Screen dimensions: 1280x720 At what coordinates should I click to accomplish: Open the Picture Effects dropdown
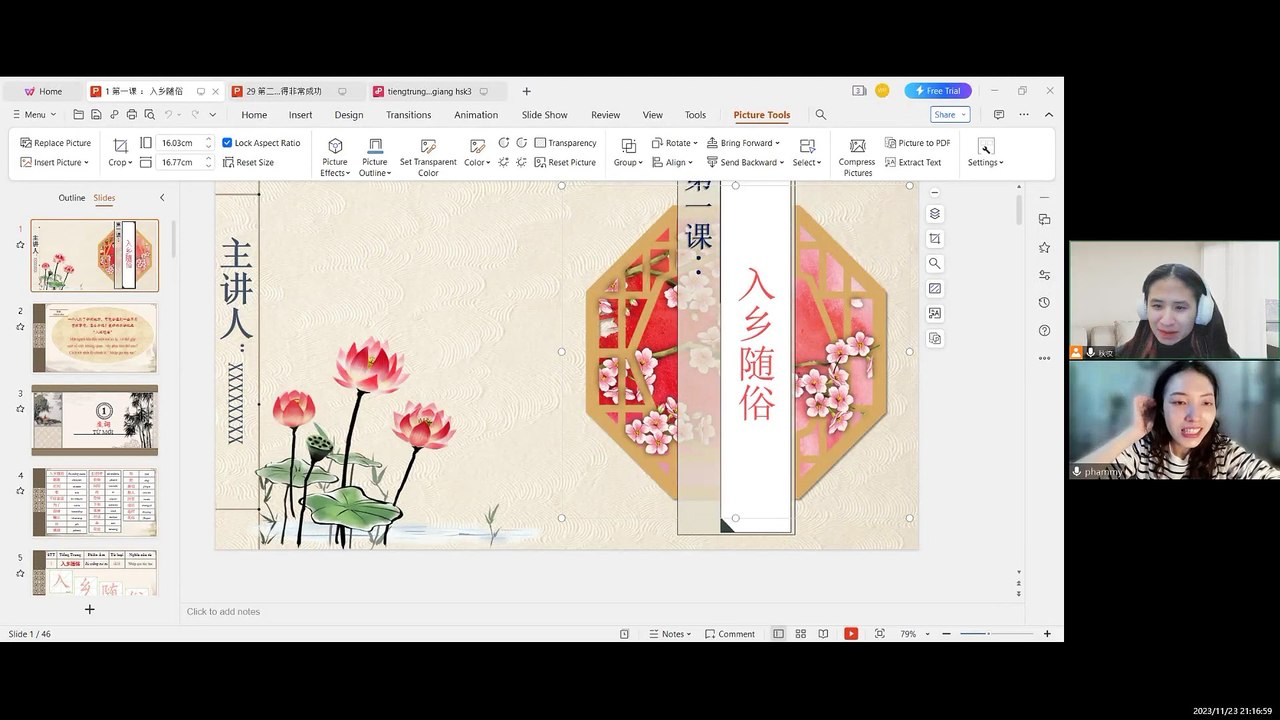tap(335, 157)
